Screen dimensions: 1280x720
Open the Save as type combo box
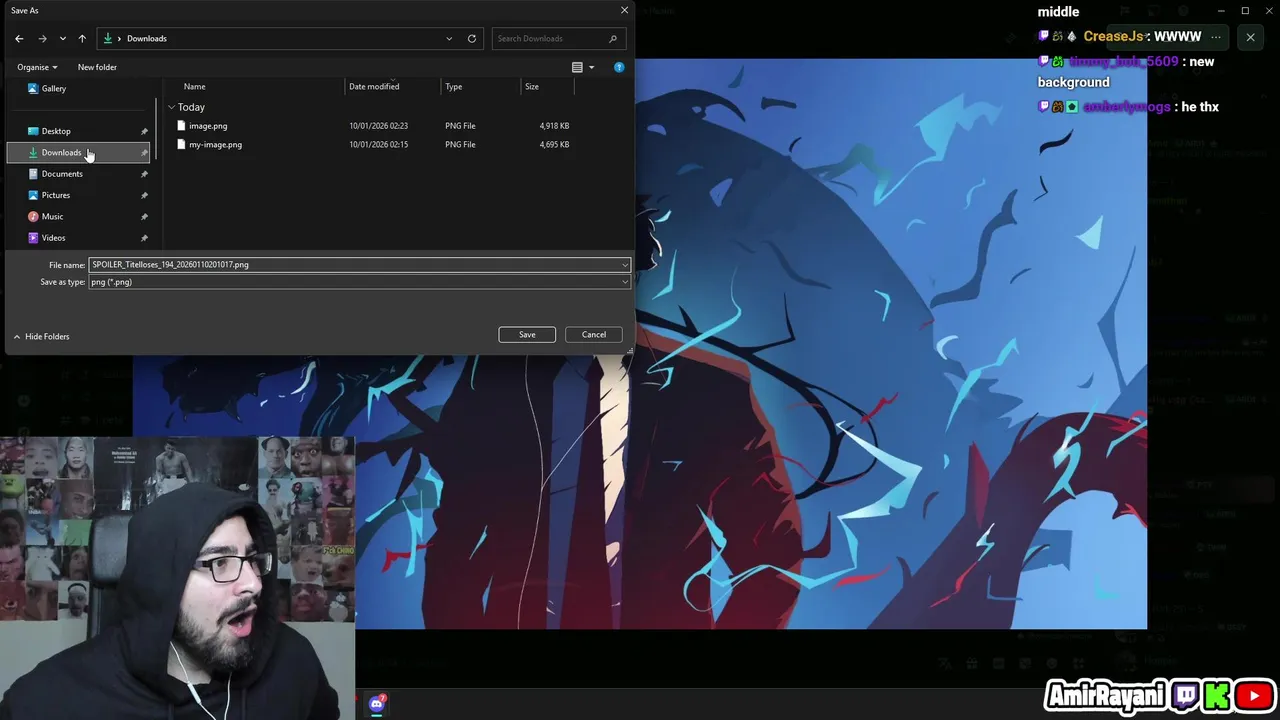pyautogui.click(x=360, y=282)
